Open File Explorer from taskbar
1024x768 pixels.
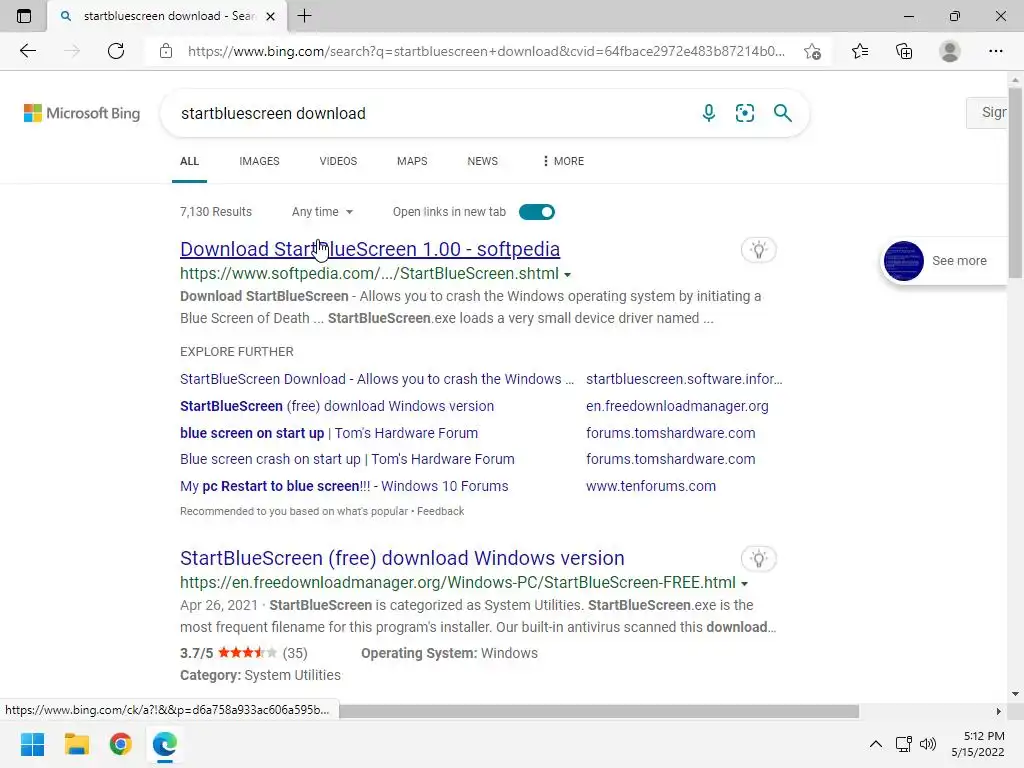pyautogui.click(x=76, y=744)
